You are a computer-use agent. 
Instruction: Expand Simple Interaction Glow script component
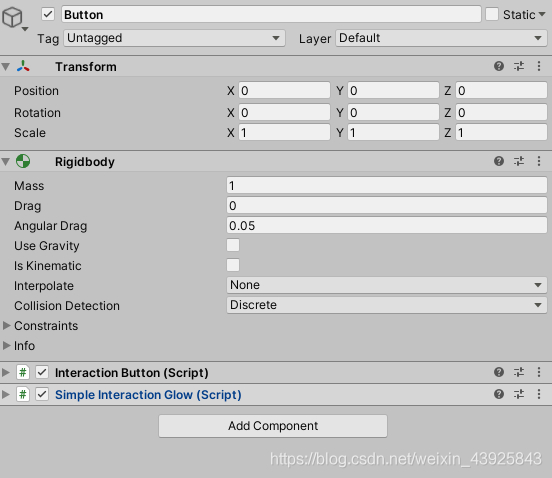coord(6,395)
